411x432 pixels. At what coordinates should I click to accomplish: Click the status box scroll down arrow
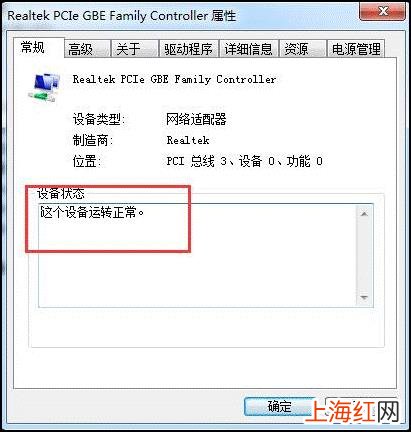[x=364, y=297]
